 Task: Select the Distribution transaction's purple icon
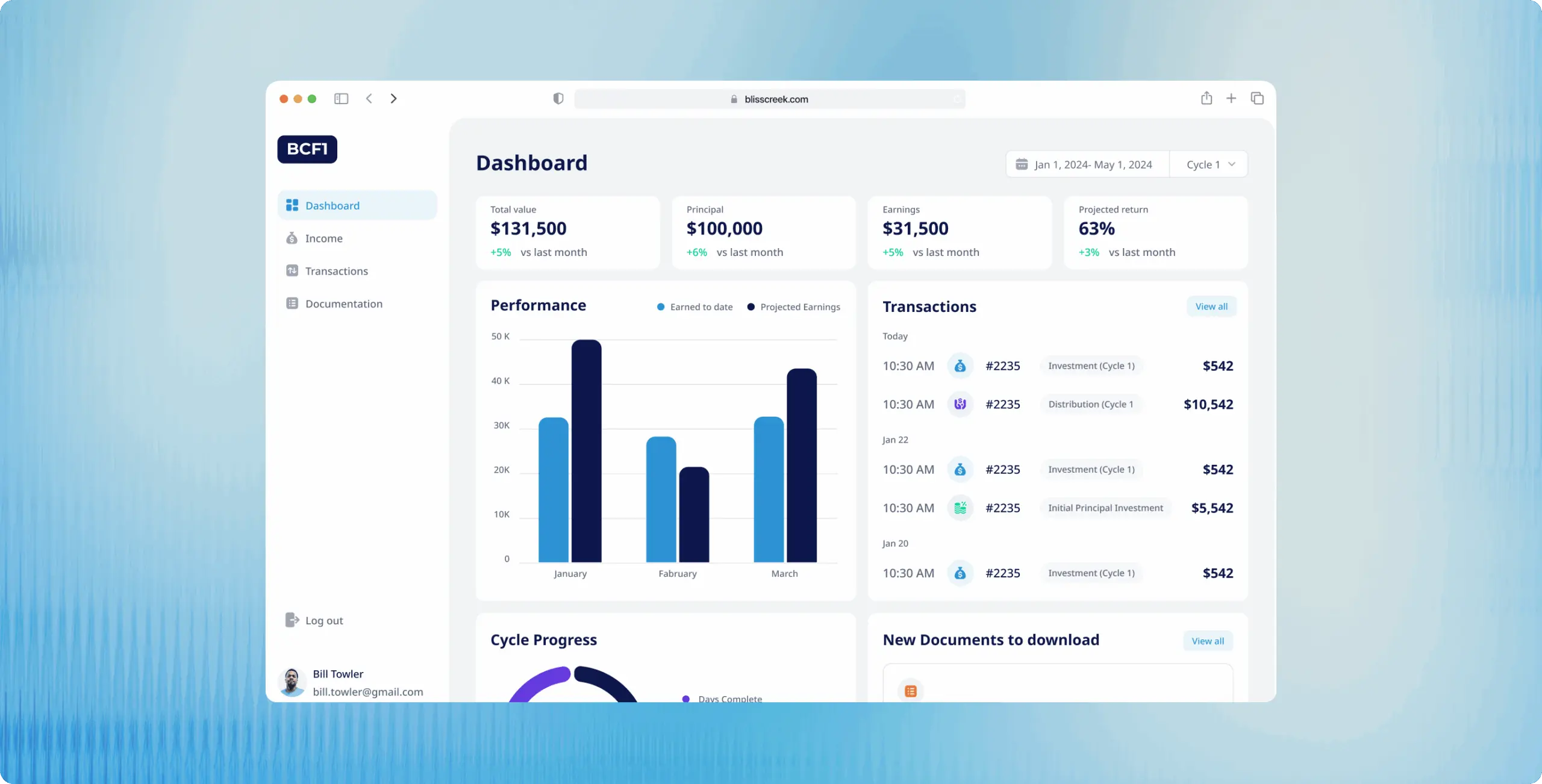(960, 404)
